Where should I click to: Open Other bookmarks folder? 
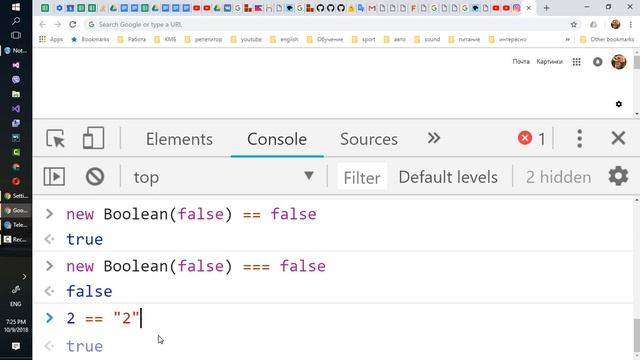click(607, 39)
